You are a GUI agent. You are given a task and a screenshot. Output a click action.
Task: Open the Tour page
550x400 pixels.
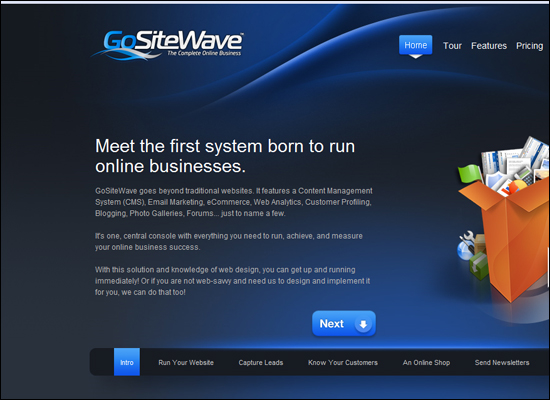(x=452, y=46)
